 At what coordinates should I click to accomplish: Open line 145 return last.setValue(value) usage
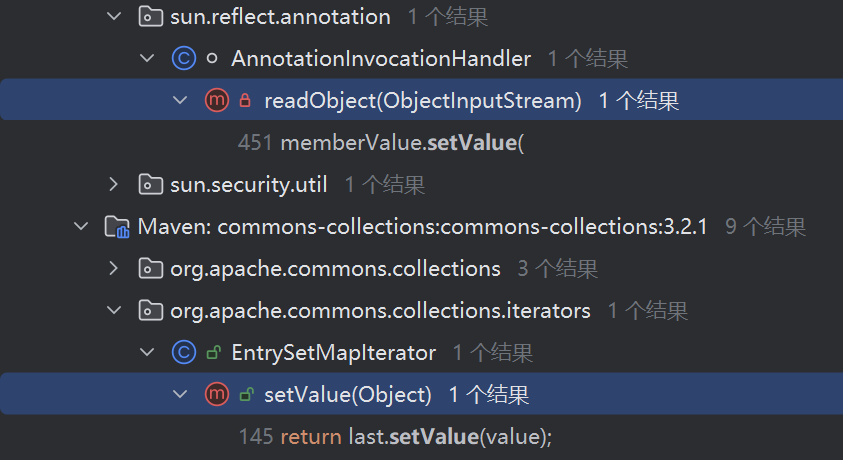coord(395,436)
